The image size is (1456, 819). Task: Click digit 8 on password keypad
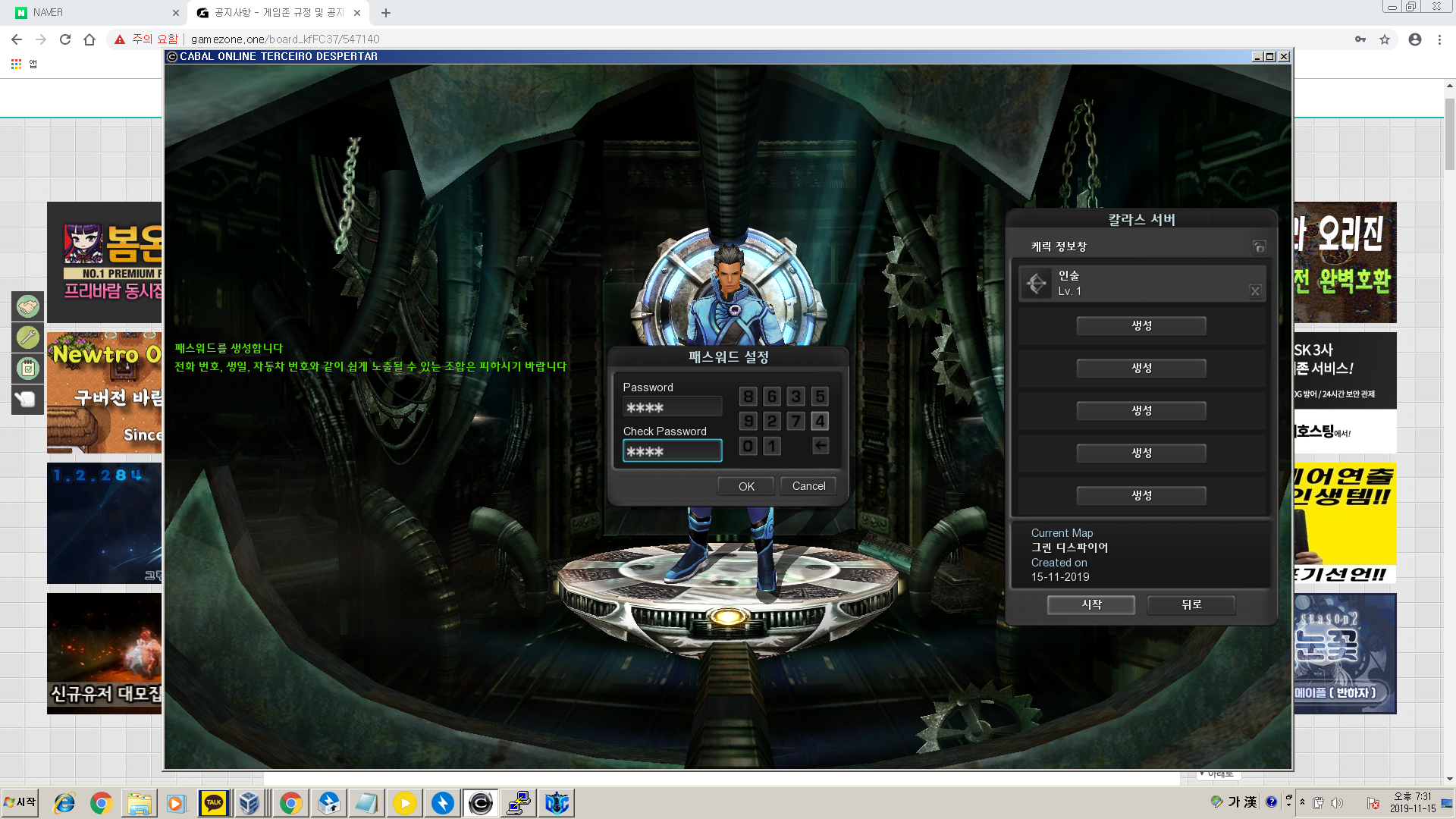(x=748, y=397)
